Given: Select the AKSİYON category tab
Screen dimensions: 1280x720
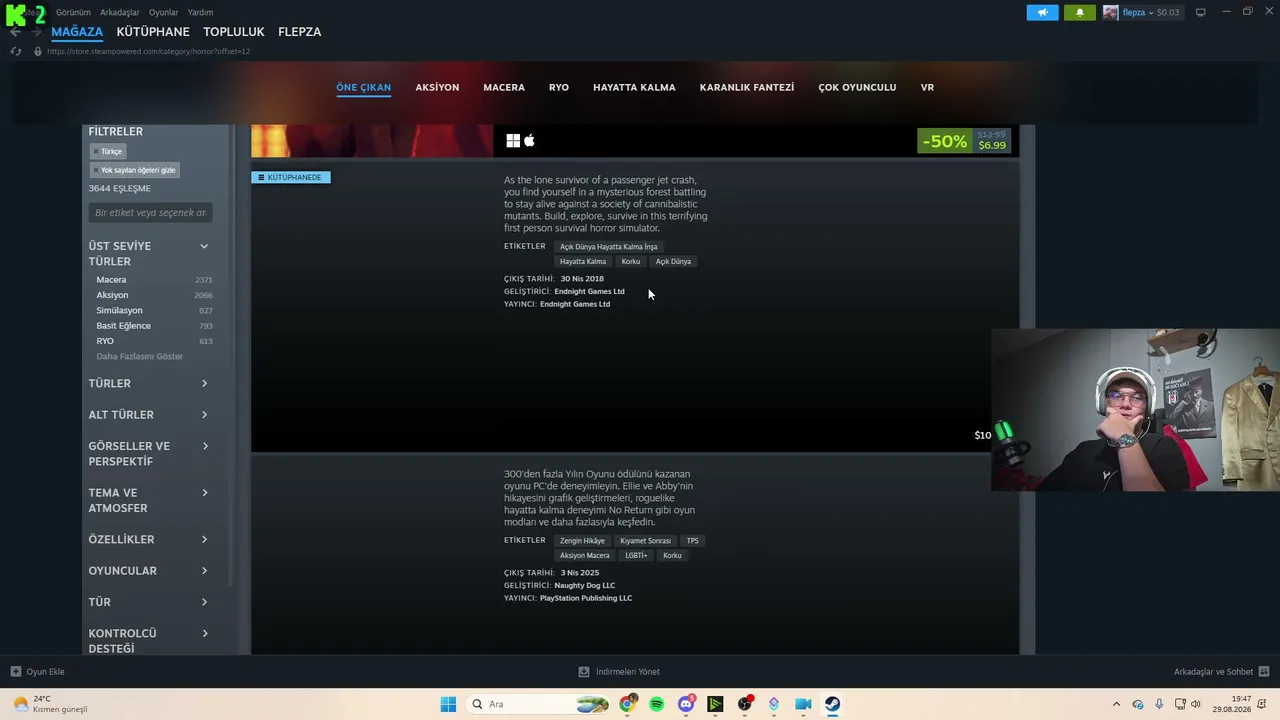Looking at the screenshot, I should coord(437,87).
